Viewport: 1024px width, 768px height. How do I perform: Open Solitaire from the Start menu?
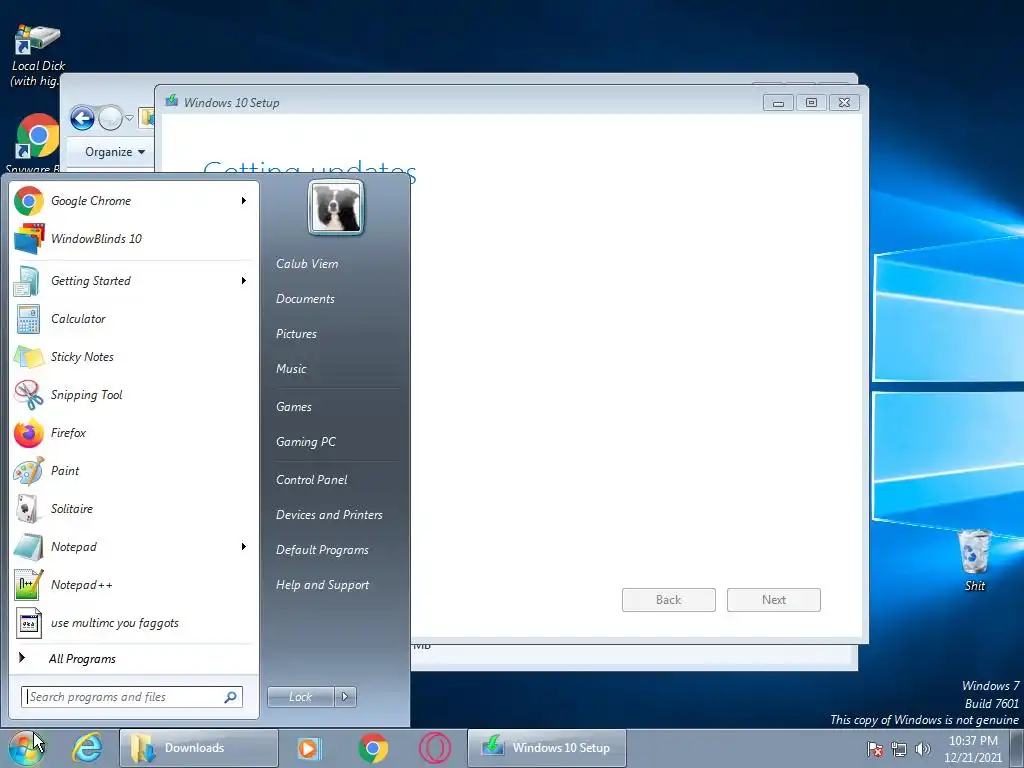[x=131, y=509]
